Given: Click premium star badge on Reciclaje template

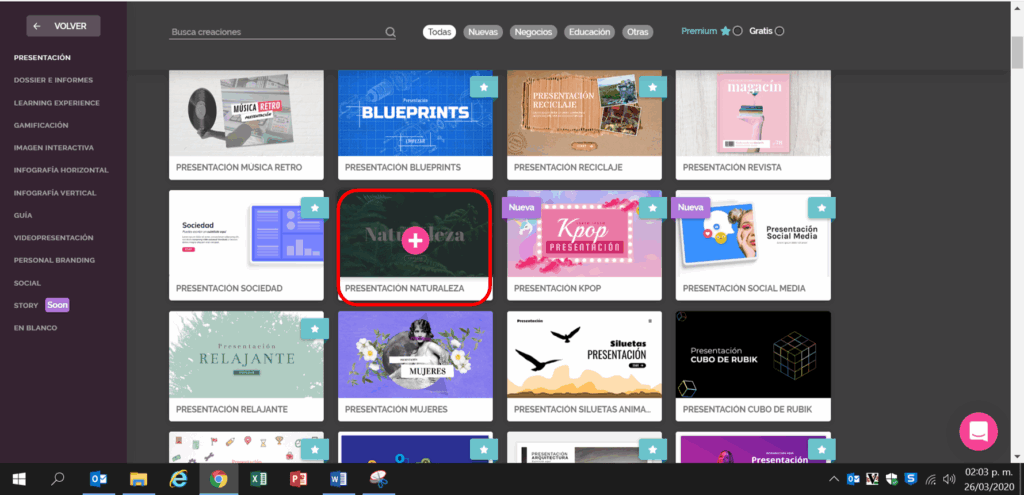Looking at the screenshot, I should pos(652,88).
